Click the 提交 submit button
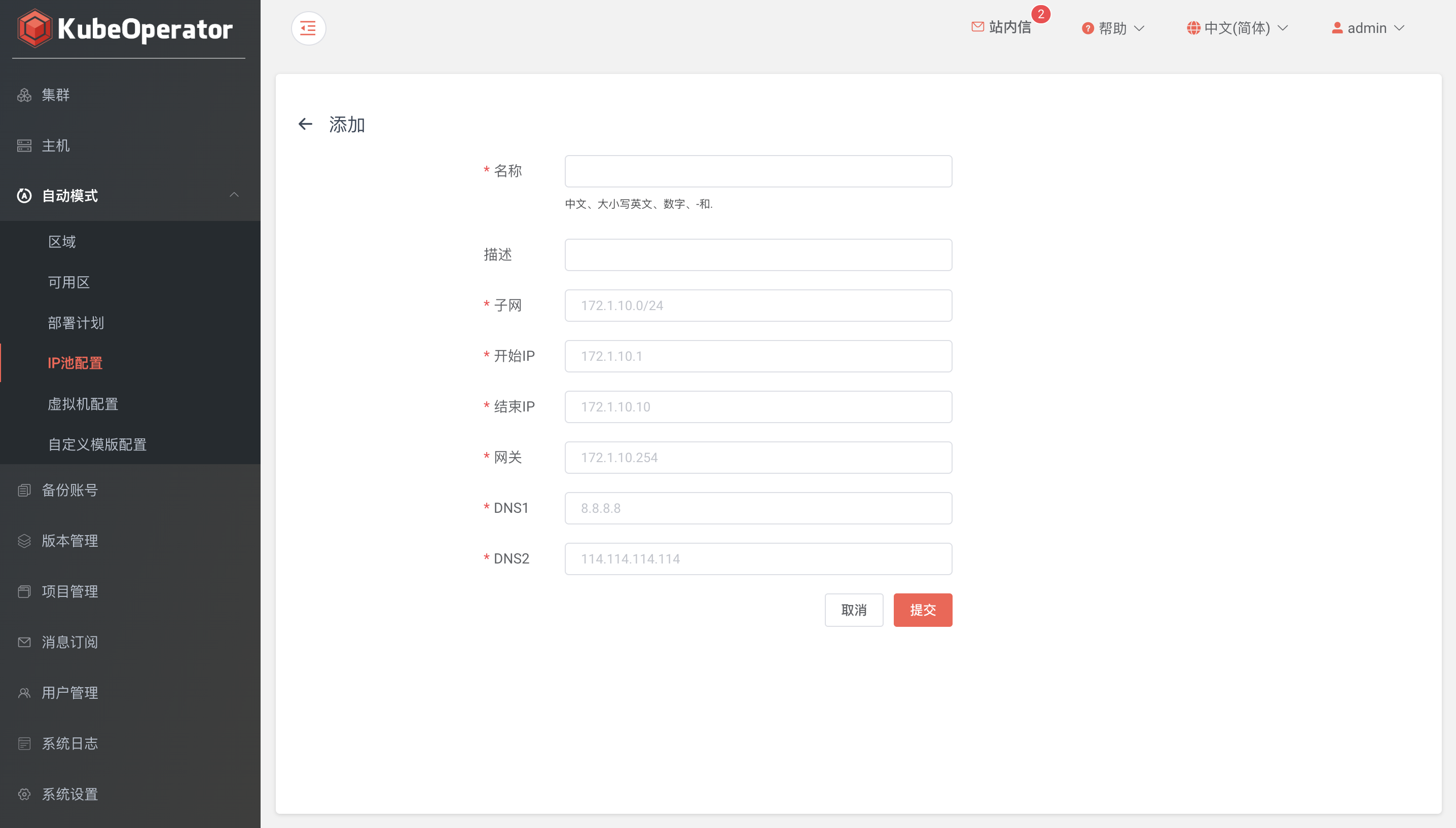This screenshot has height=828, width=1456. [923, 610]
